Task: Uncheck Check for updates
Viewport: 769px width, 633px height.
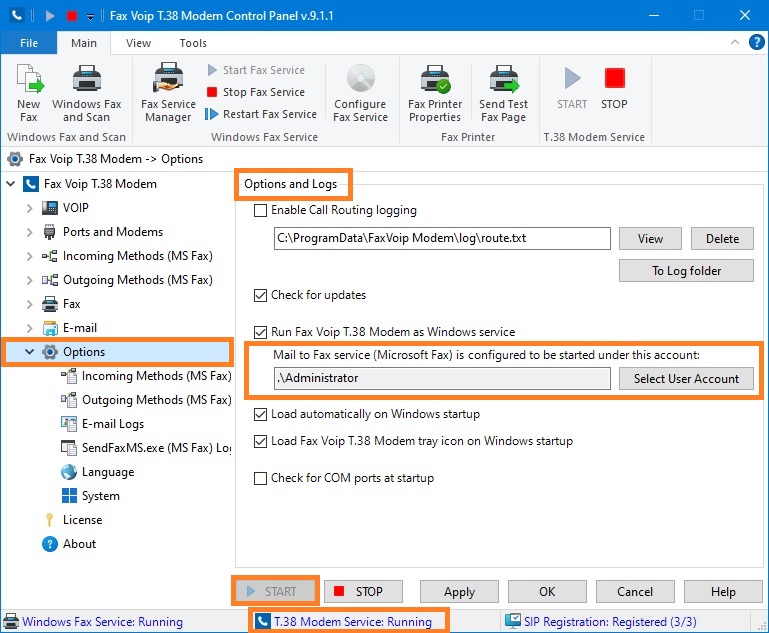Action: tap(261, 296)
